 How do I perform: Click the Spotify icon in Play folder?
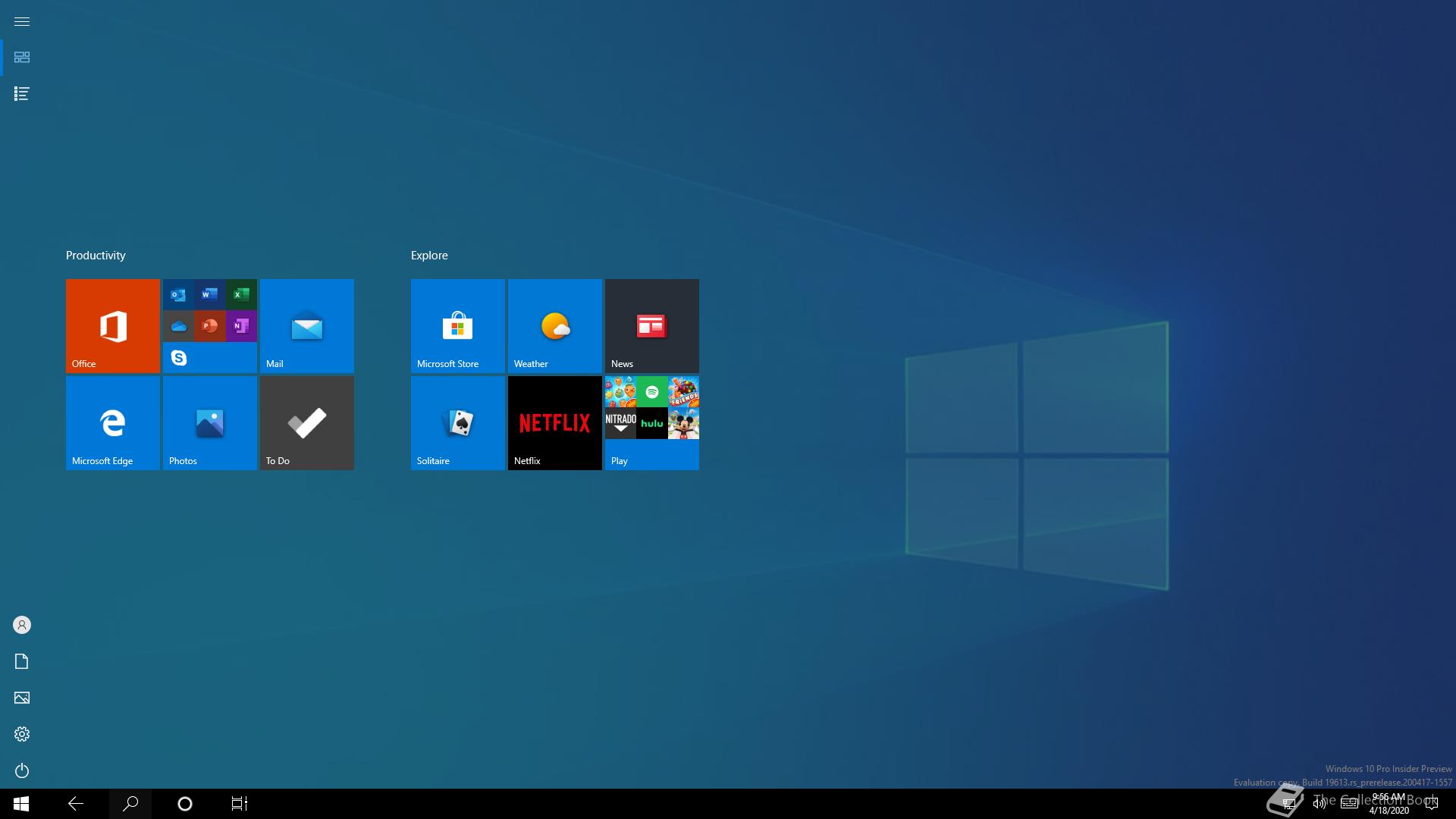652,391
